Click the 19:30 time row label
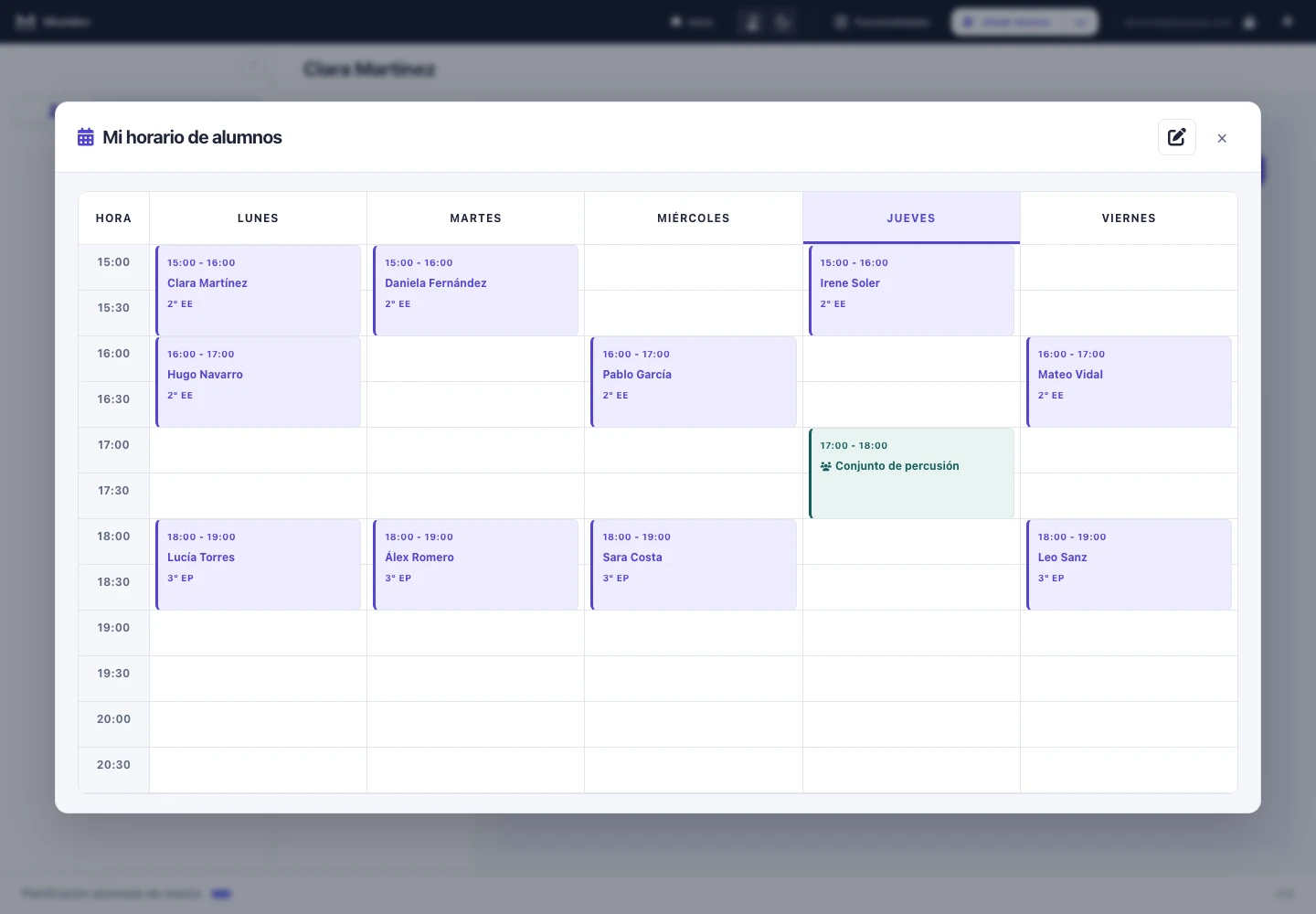Viewport: 1316px width, 914px height. [x=113, y=674]
